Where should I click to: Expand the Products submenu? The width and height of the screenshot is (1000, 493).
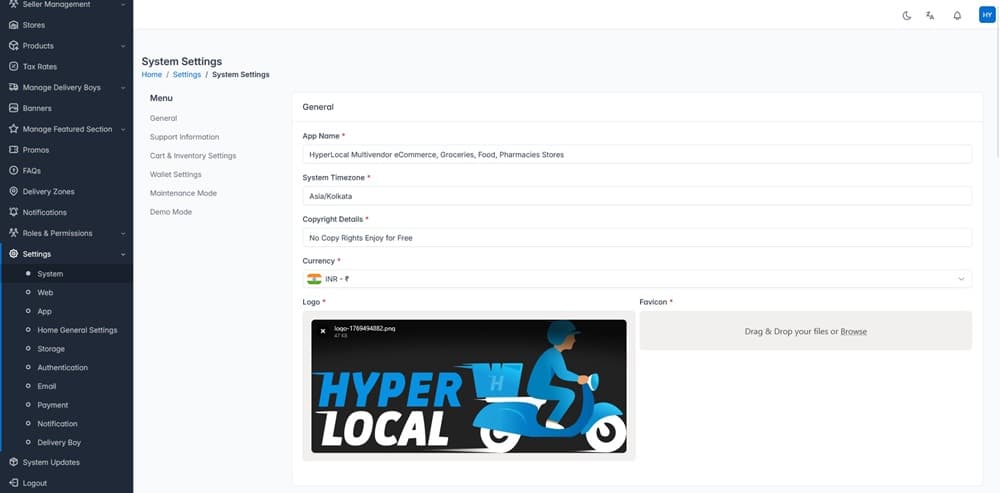point(123,46)
